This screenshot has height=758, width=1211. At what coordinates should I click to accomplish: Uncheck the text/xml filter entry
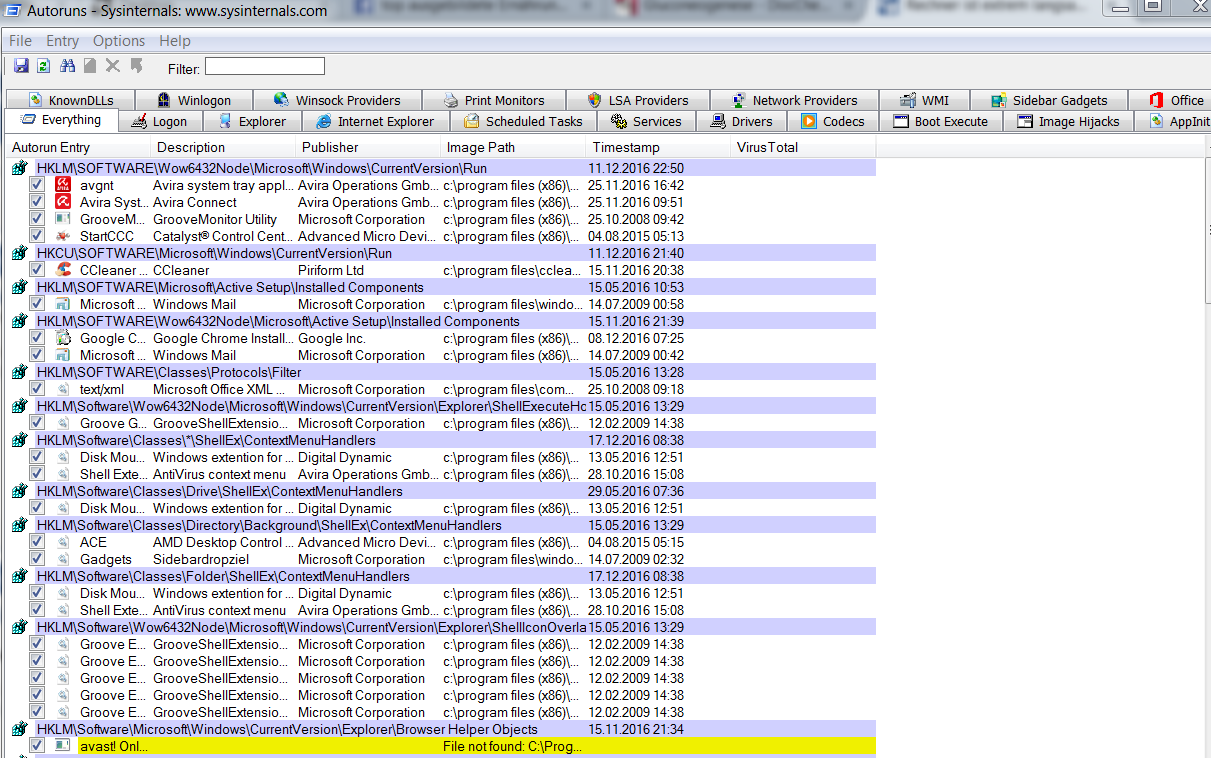point(37,389)
